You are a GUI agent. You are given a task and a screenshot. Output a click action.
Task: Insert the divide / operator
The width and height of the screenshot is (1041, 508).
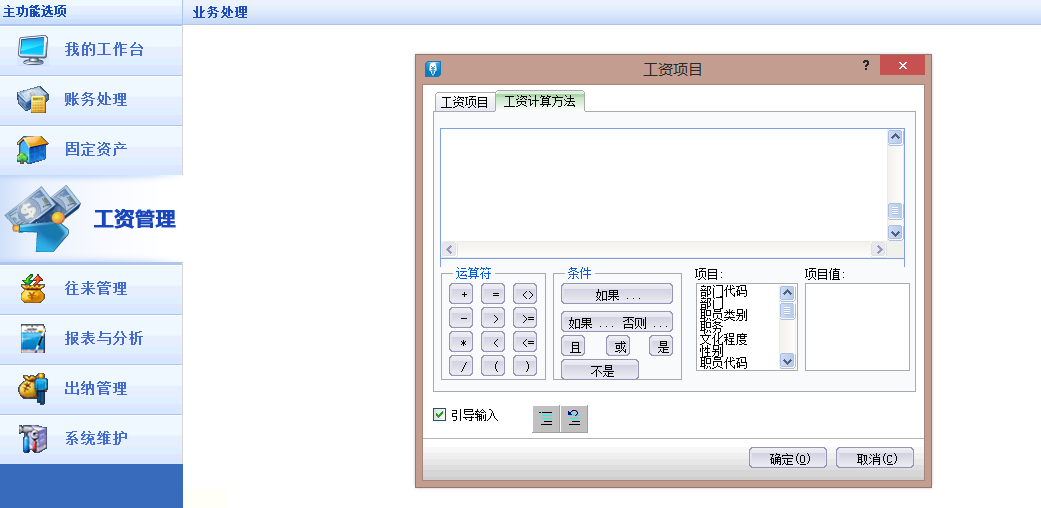click(461, 366)
